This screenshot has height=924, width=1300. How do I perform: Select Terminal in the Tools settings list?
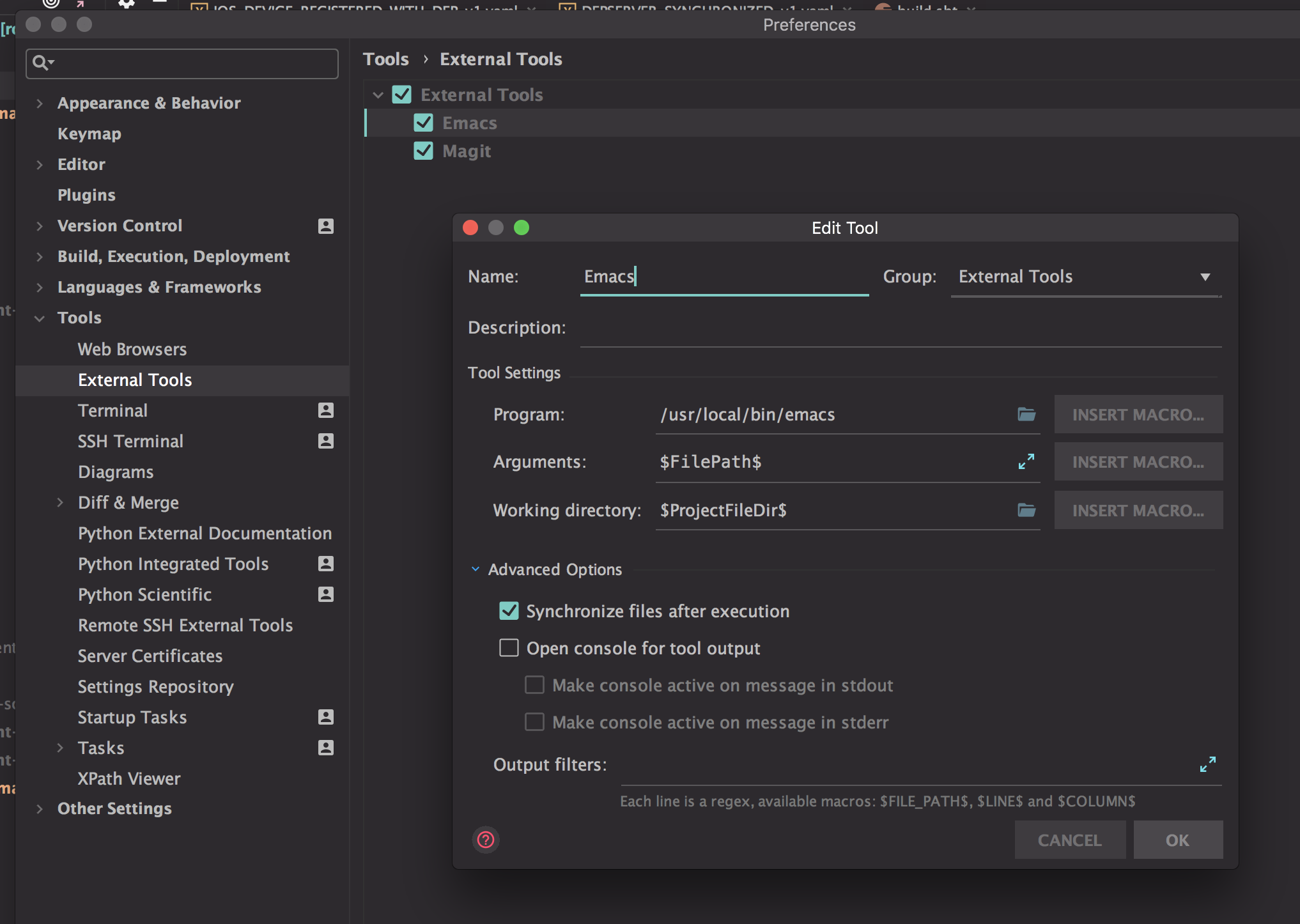click(112, 410)
